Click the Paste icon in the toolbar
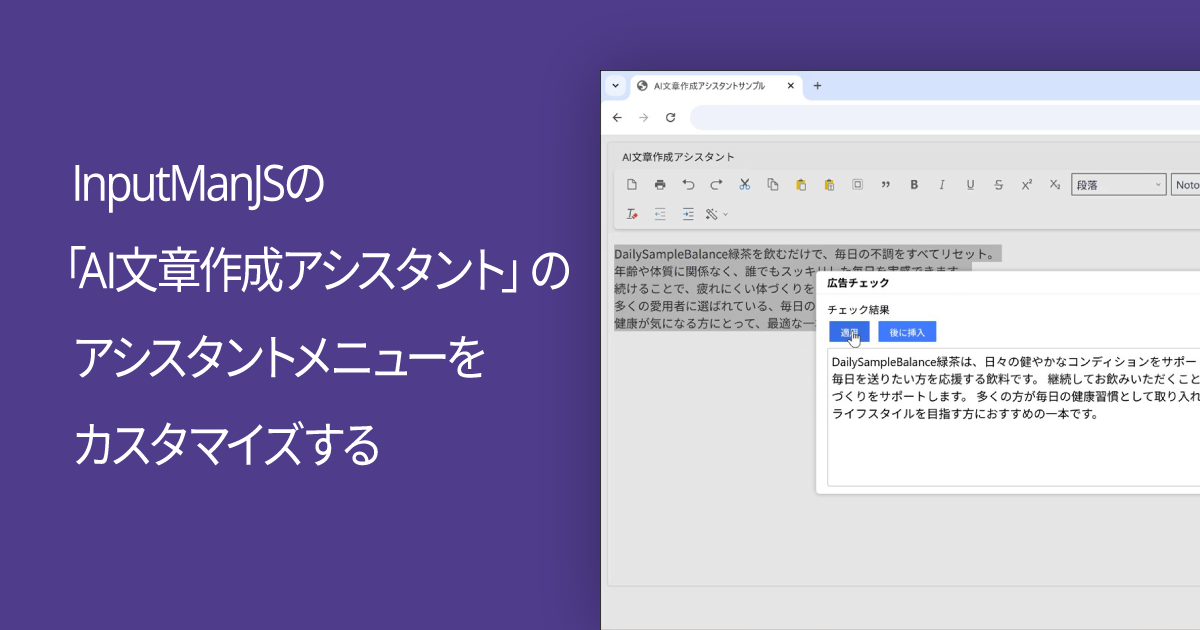The height and width of the screenshot is (630, 1200). click(x=800, y=185)
